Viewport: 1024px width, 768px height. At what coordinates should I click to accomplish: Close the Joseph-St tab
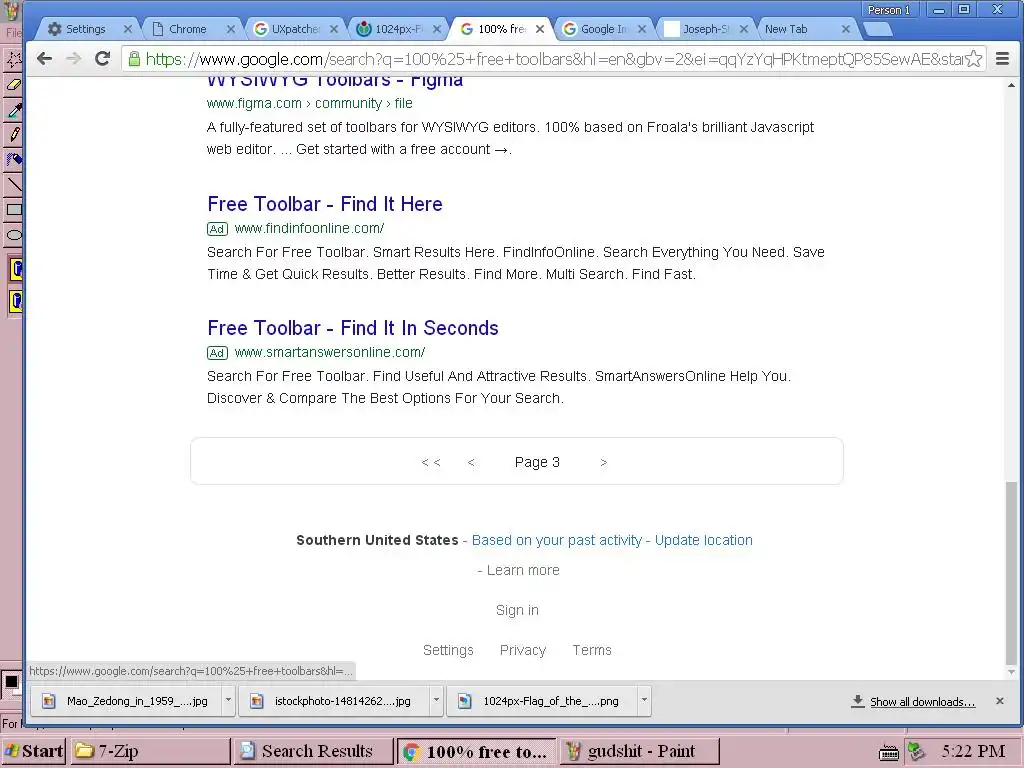tap(744, 29)
